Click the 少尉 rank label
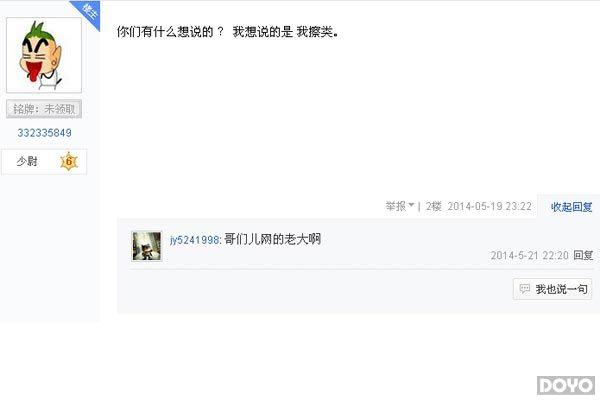Image resolution: width=600 pixels, height=400 pixels. point(27,161)
